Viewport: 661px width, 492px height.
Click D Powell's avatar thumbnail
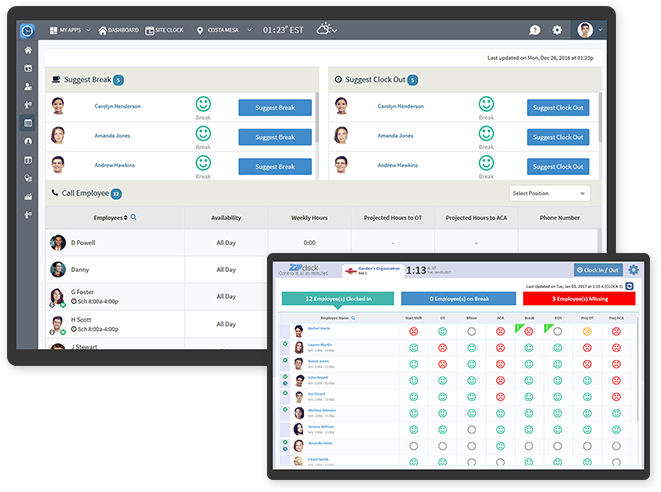tap(58, 243)
